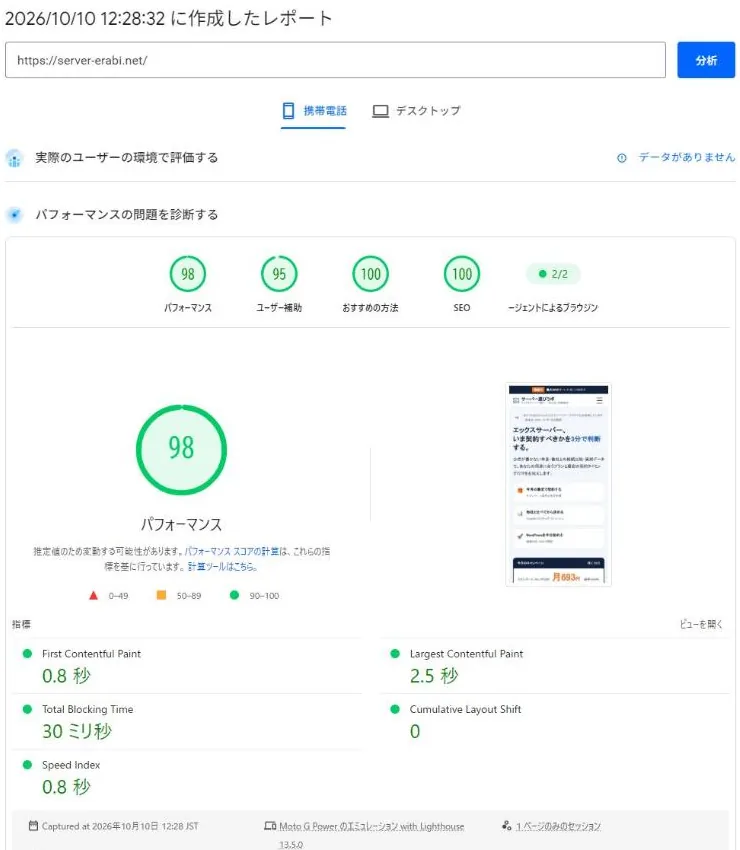Open the 計算ツールはこちら link
This screenshot has height=850, width=740.
222,566
